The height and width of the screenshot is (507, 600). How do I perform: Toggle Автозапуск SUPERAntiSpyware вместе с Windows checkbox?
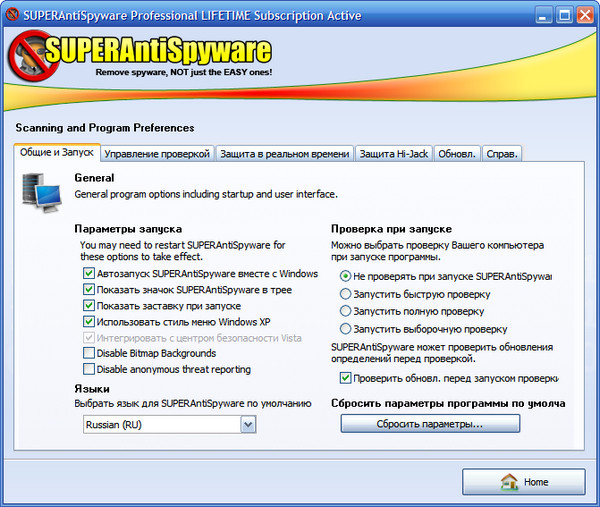pyautogui.click(x=89, y=274)
